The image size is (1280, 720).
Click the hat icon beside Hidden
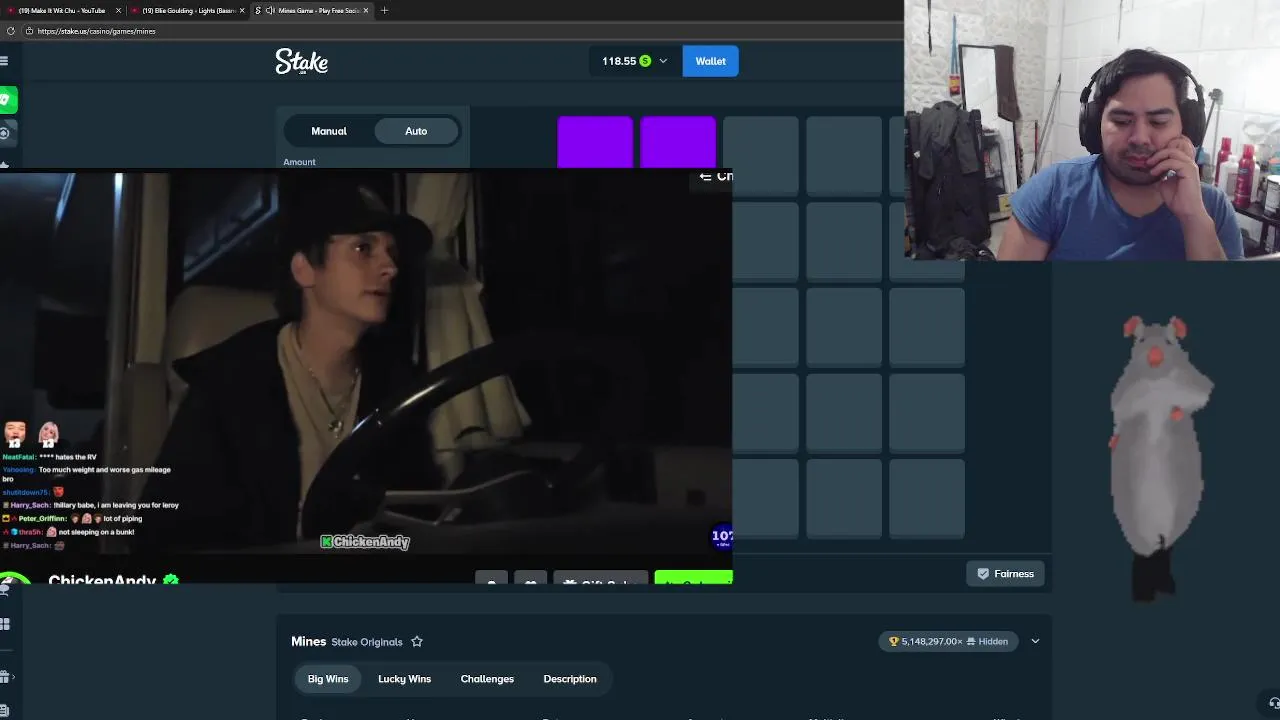(970, 642)
